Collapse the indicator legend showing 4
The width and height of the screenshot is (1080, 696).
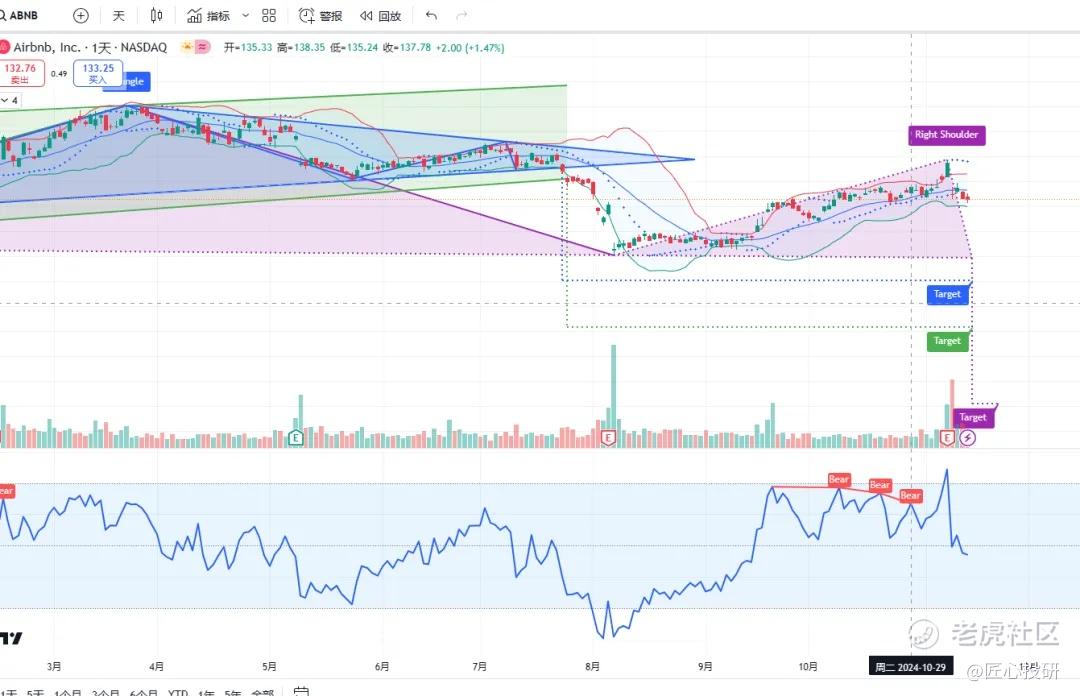pyautogui.click(x=10, y=101)
